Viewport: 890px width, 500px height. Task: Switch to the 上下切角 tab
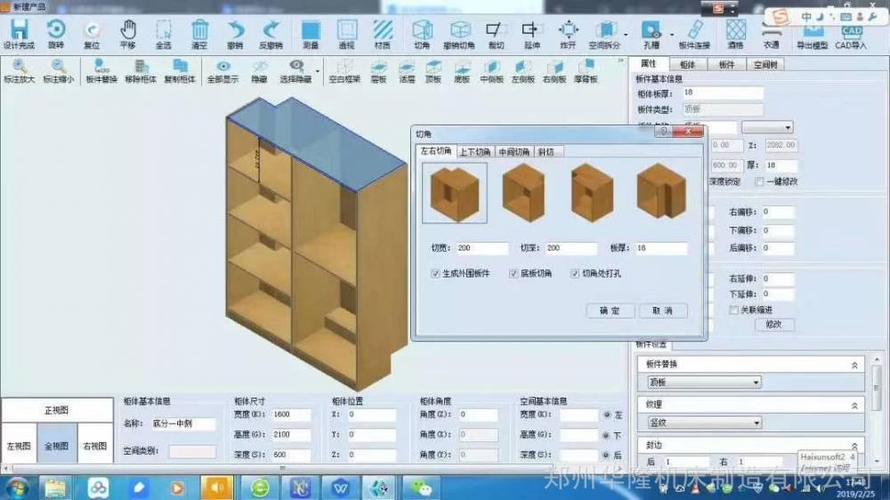coord(475,152)
